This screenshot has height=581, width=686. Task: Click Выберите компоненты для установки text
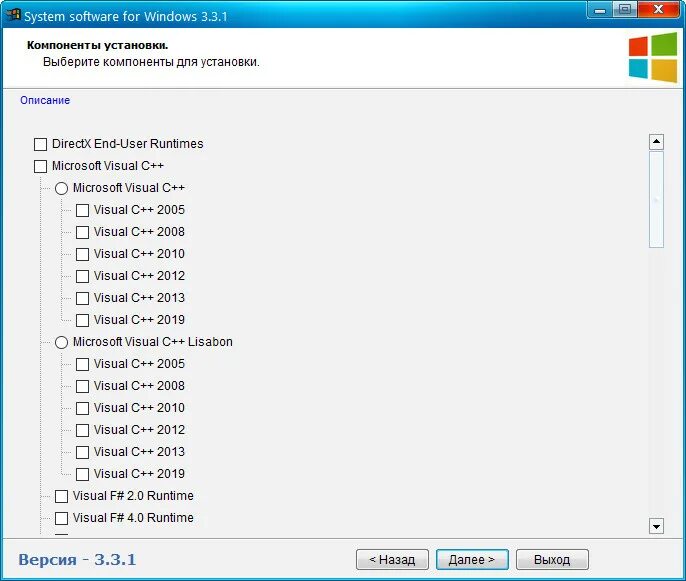point(151,62)
